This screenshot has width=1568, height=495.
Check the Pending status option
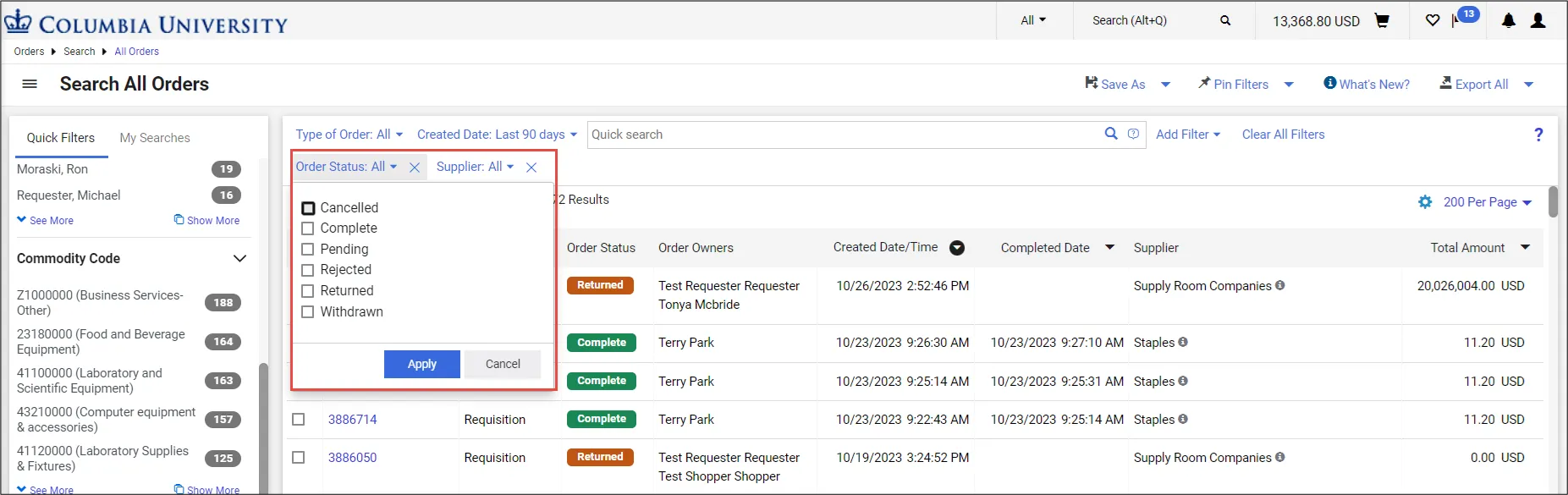(308, 250)
